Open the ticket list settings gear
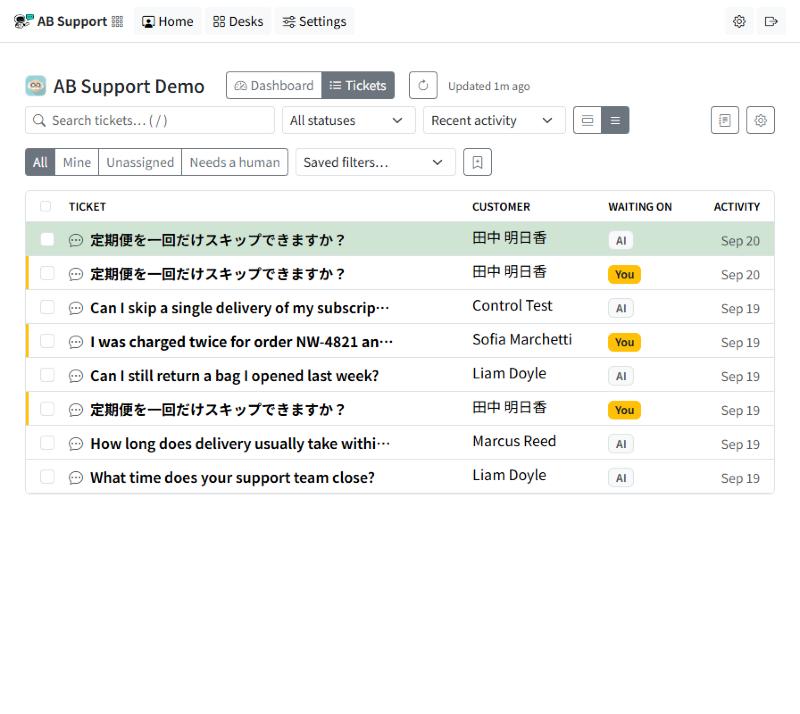The width and height of the screenshot is (800, 714). pyautogui.click(x=760, y=120)
